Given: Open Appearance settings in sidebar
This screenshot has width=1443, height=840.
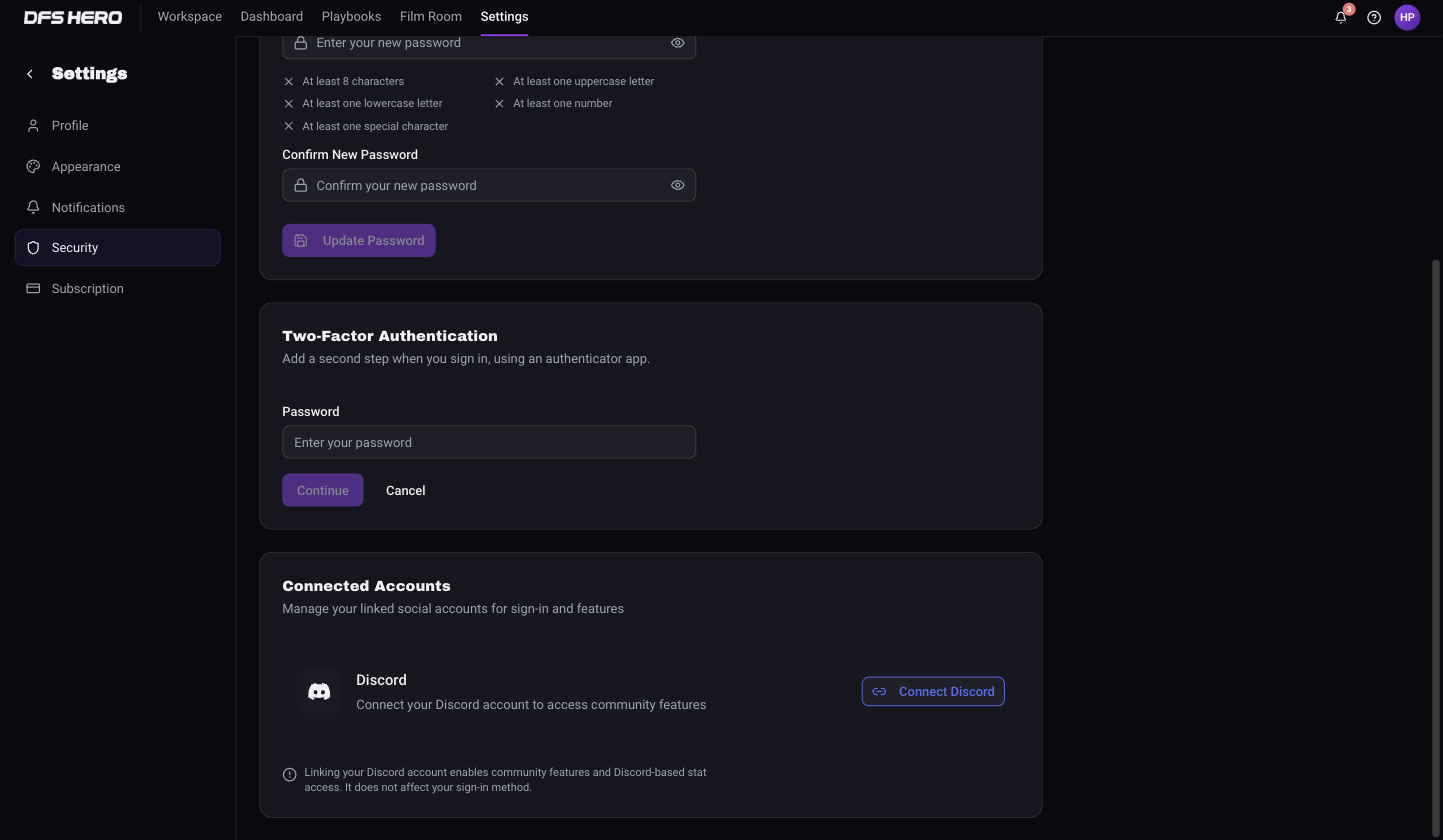Looking at the screenshot, I should pyautogui.click(x=118, y=167).
